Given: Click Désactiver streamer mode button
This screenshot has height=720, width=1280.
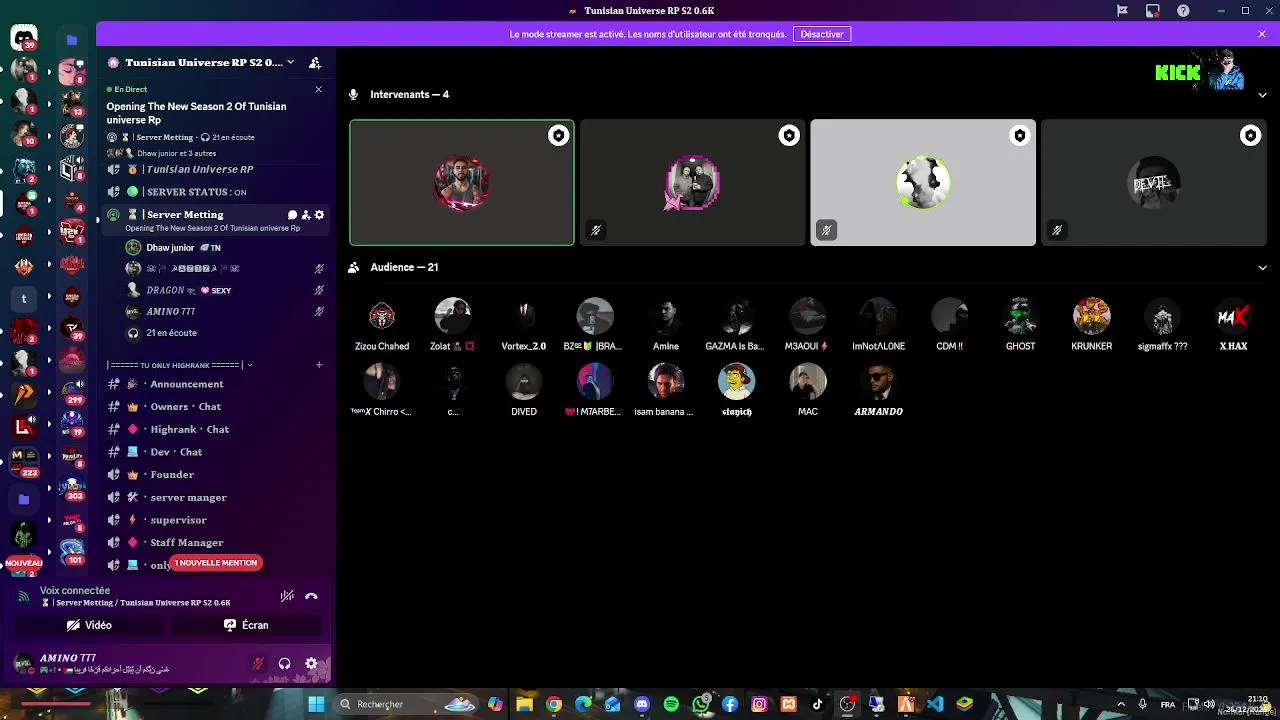Looking at the screenshot, I should [x=822, y=34].
